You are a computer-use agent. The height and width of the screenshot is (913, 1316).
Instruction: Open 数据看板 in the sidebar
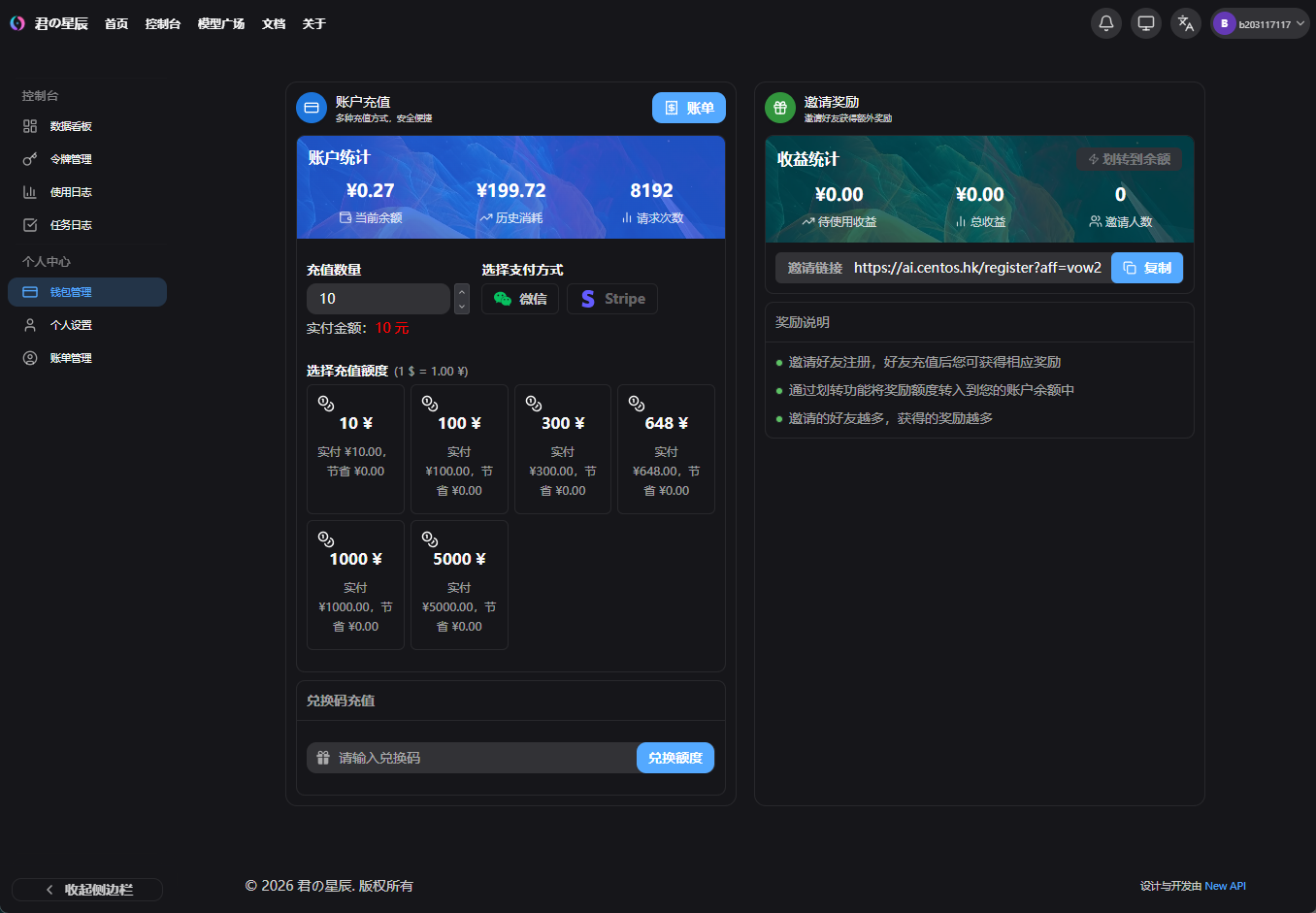pyautogui.click(x=87, y=126)
